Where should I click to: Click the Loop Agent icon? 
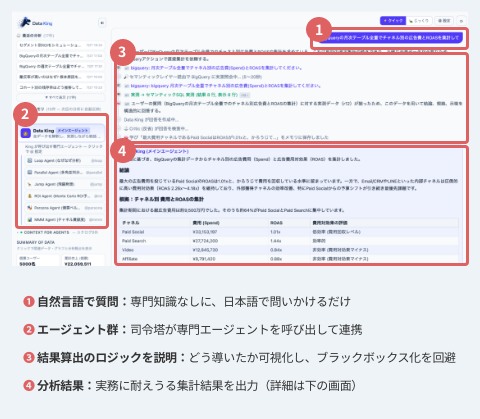[x=30, y=161]
